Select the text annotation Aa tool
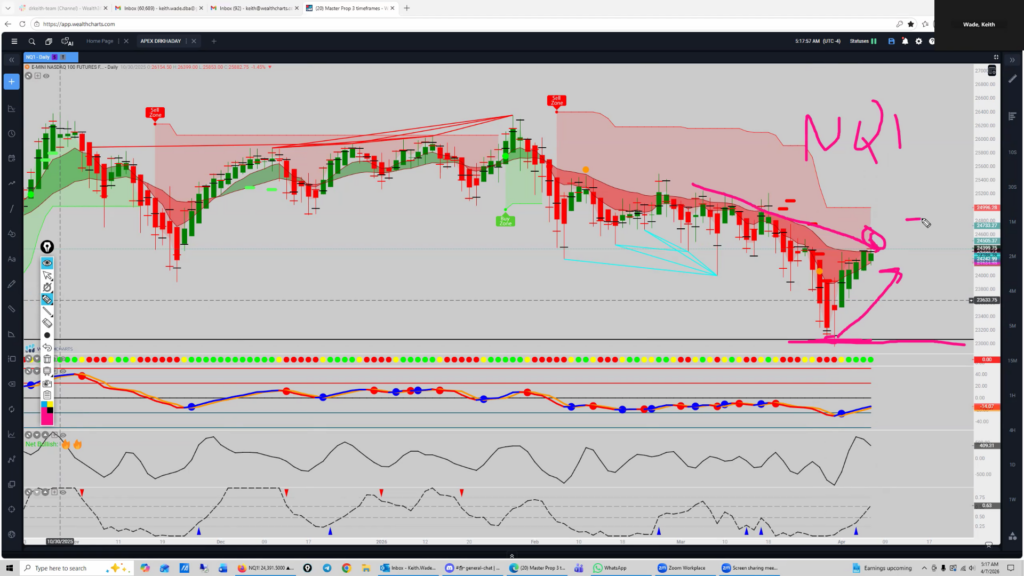 [x=12, y=258]
